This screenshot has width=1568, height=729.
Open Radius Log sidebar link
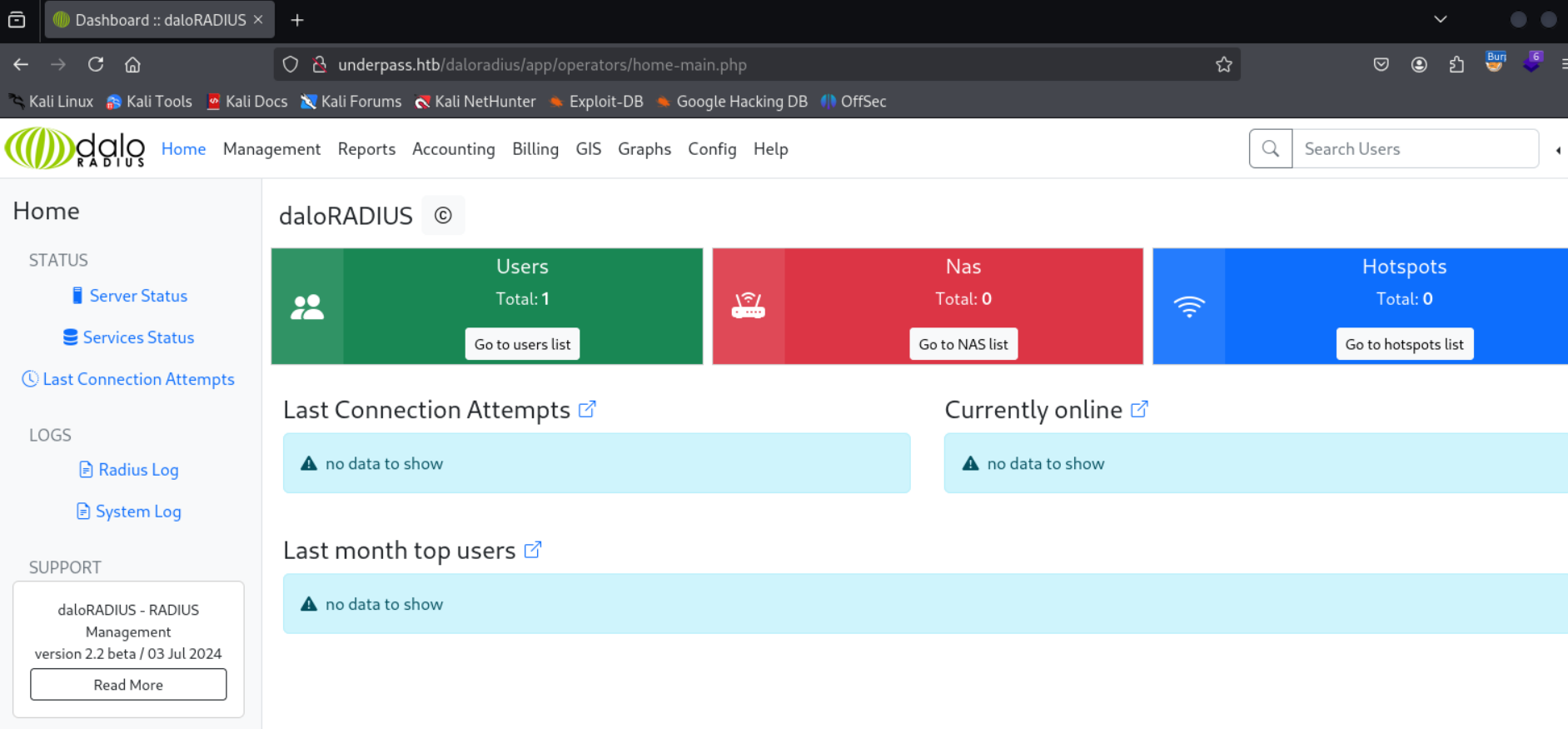point(129,470)
